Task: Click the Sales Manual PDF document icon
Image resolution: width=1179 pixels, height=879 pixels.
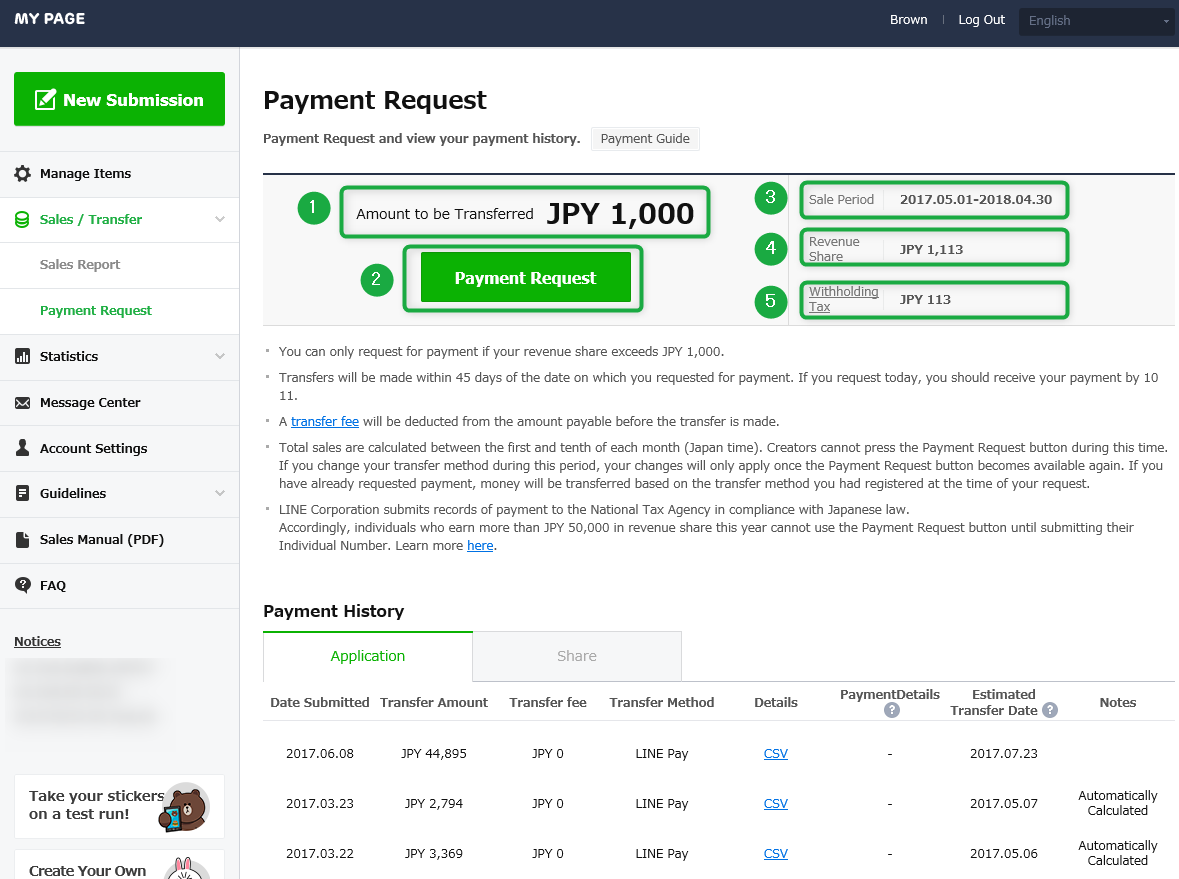Action: pyautogui.click(x=22, y=539)
